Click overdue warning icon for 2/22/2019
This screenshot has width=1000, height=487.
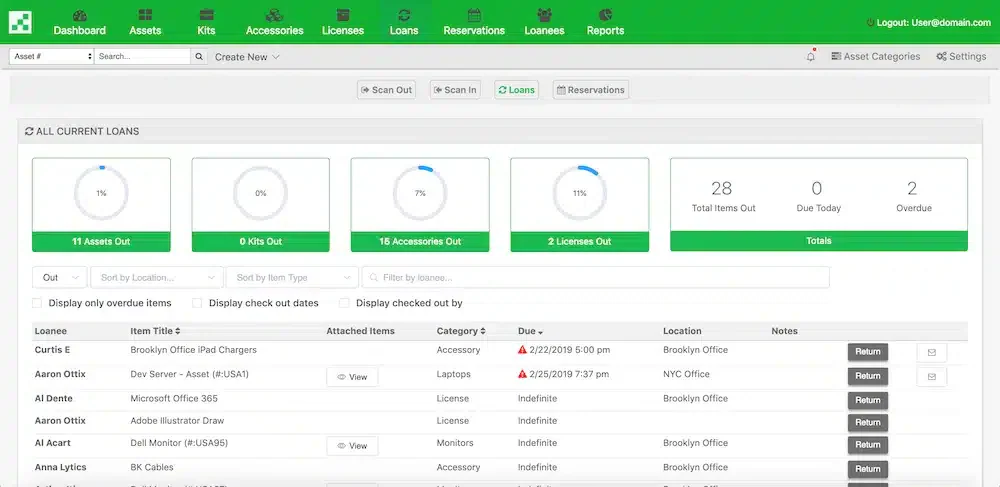click(522, 350)
